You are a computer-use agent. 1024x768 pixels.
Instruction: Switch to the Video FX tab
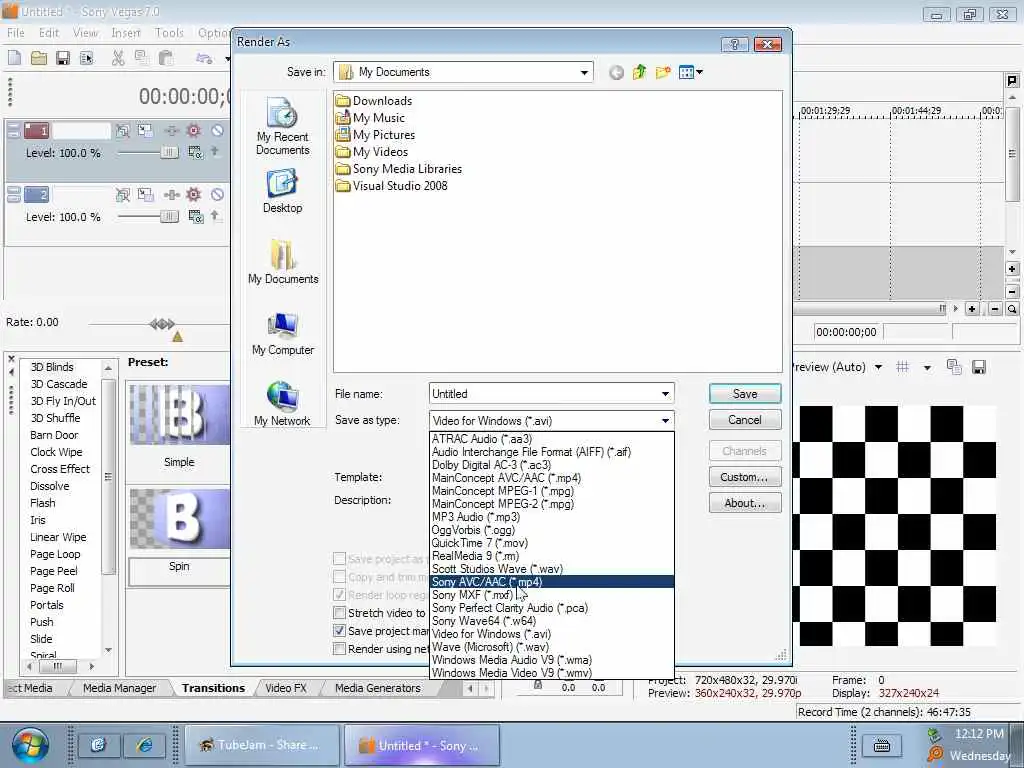pos(286,688)
